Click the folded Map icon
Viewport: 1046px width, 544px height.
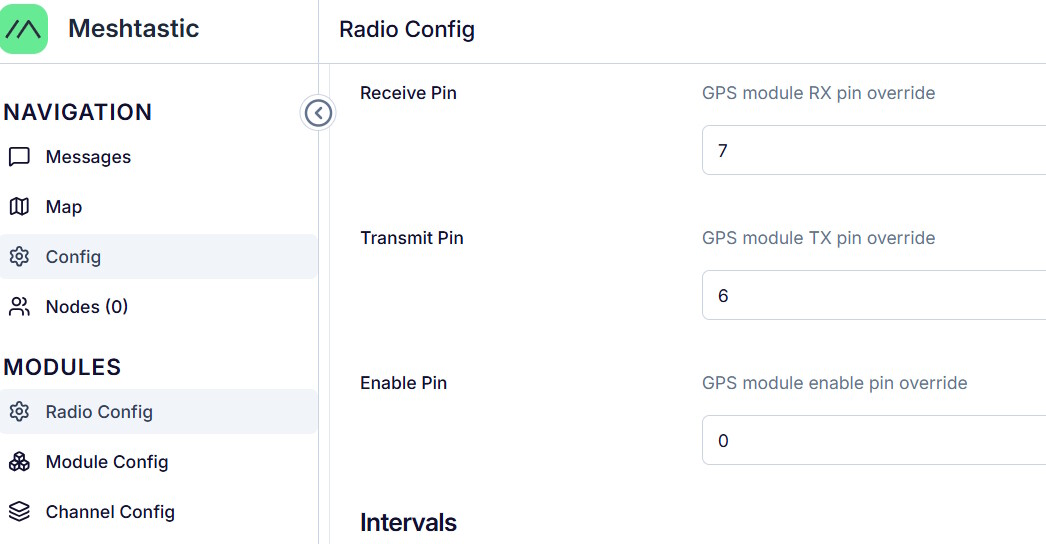coord(19,207)
